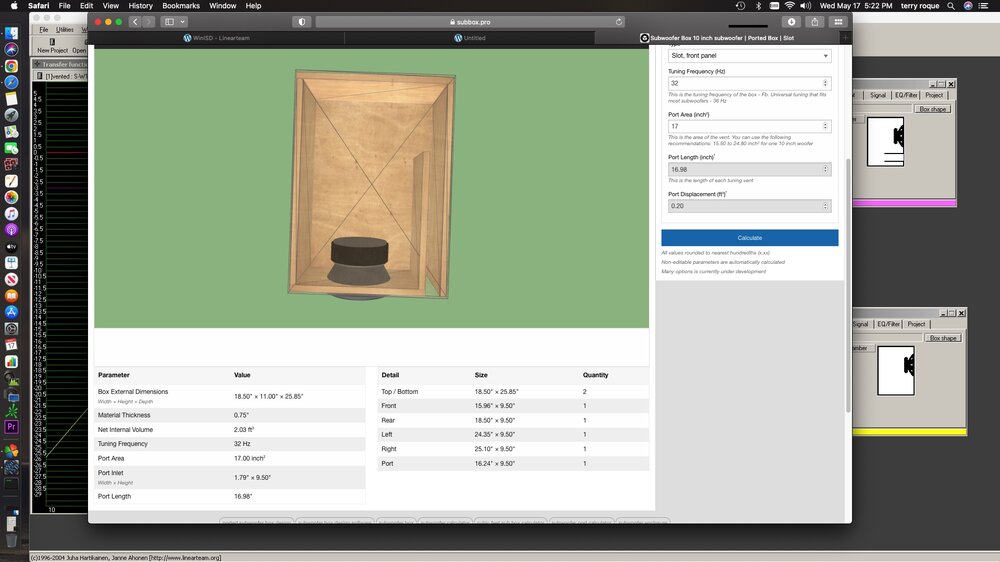Click the Port Length field showing 16.98

click(x=749, y=169)
